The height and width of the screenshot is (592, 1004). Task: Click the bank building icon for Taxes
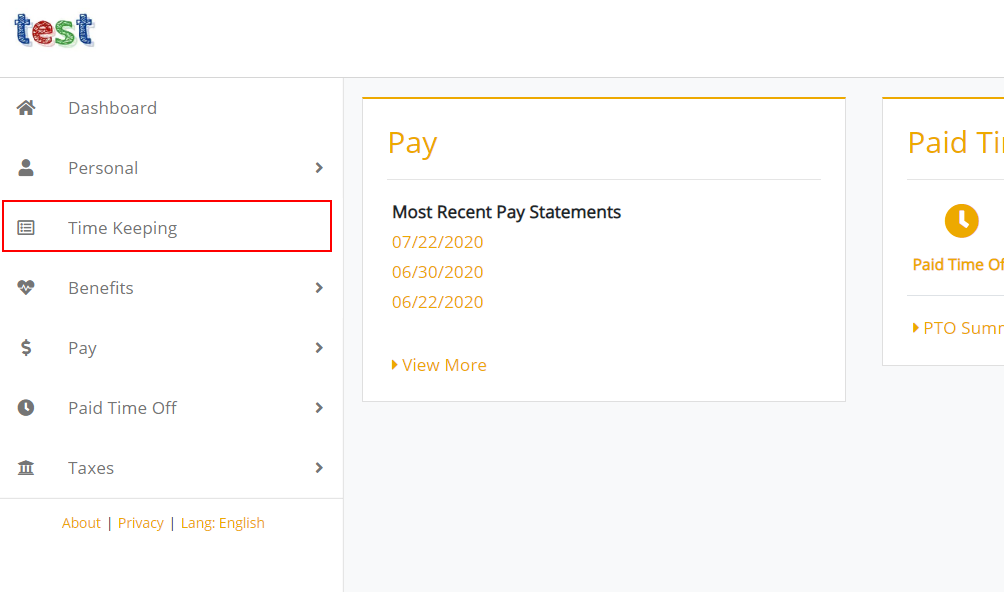[26, 468]
